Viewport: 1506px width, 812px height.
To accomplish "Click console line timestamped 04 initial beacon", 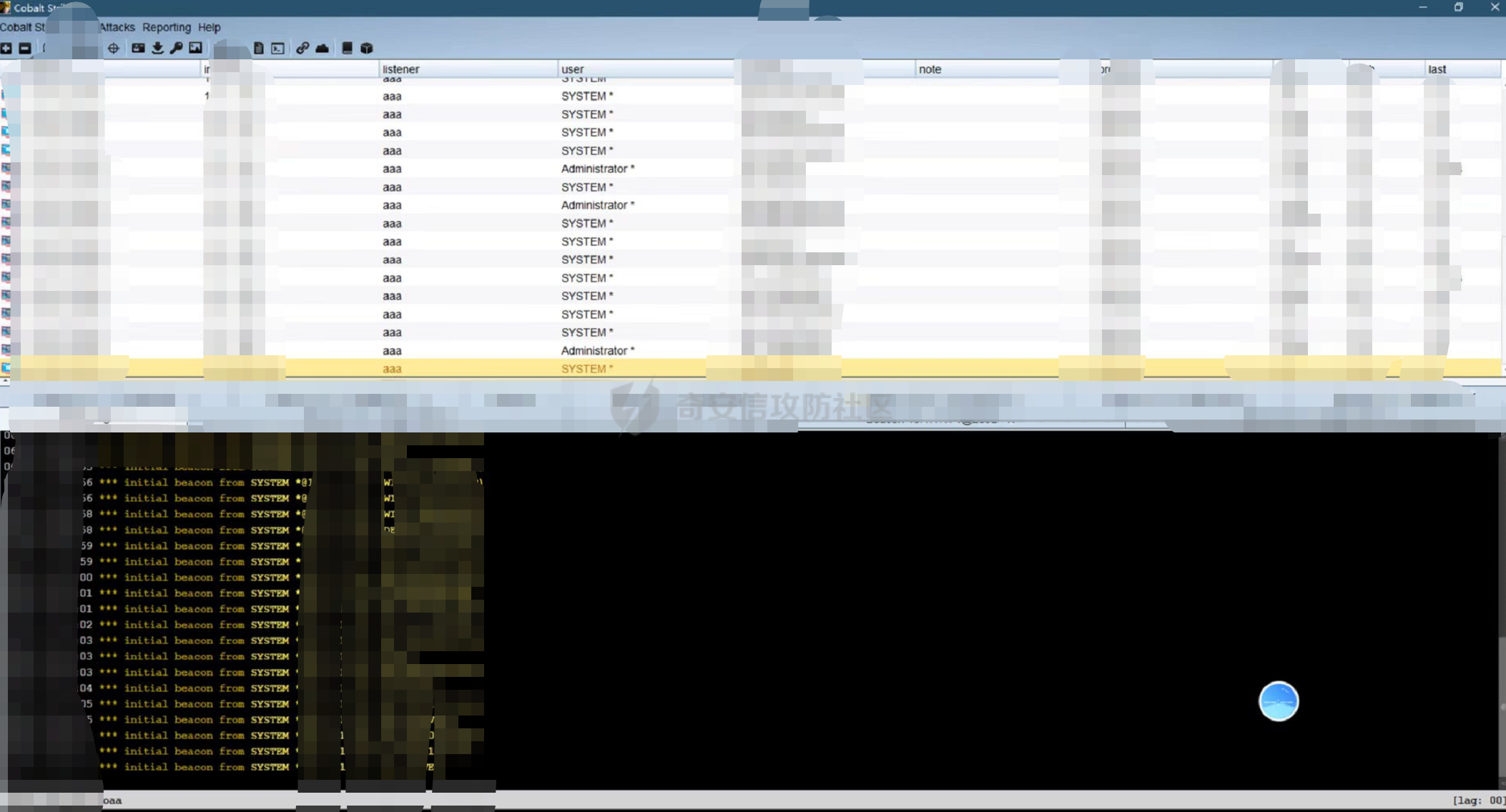I will [190, 688].
